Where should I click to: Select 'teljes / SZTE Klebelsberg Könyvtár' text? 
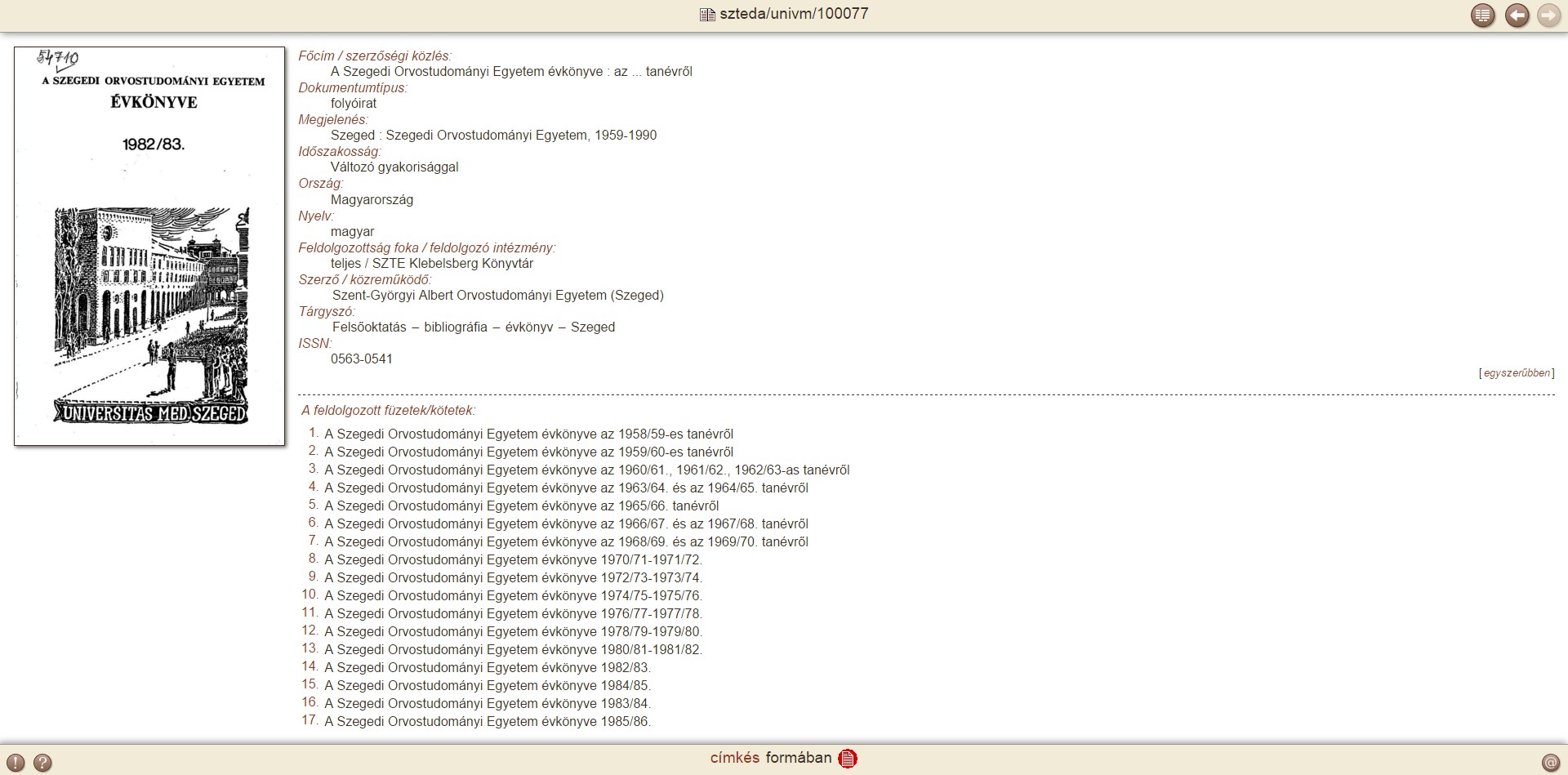(x=432, y=264)
